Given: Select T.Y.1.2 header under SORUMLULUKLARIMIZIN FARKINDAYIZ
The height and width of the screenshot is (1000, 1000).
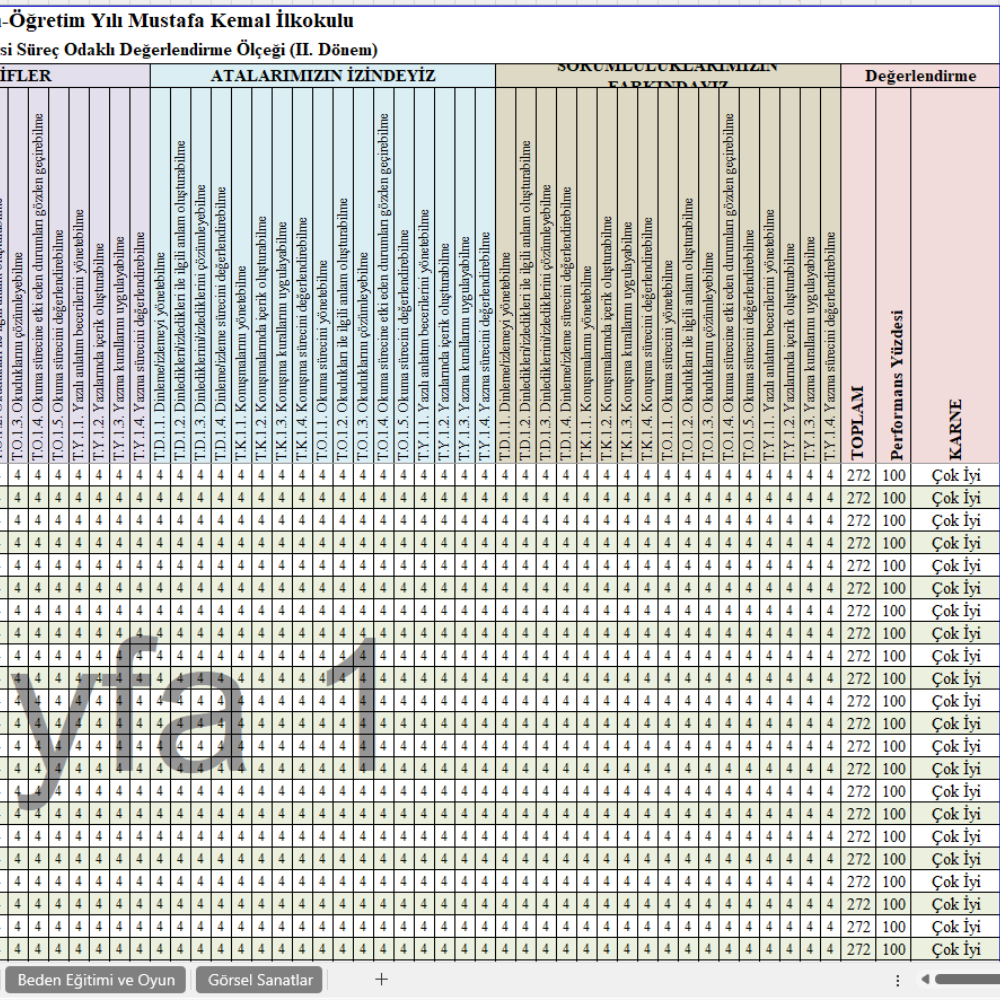Looking at the screenshot, I should click(790, 276).
